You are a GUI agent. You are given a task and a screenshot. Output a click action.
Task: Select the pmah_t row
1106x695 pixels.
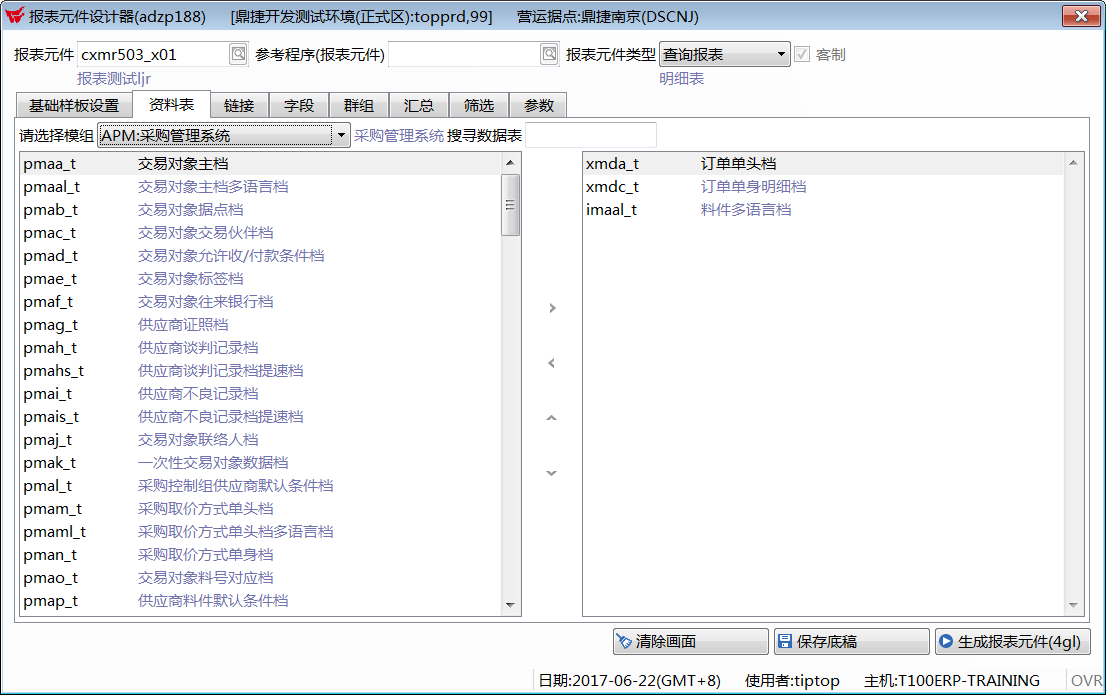click(x=261, y=348)
